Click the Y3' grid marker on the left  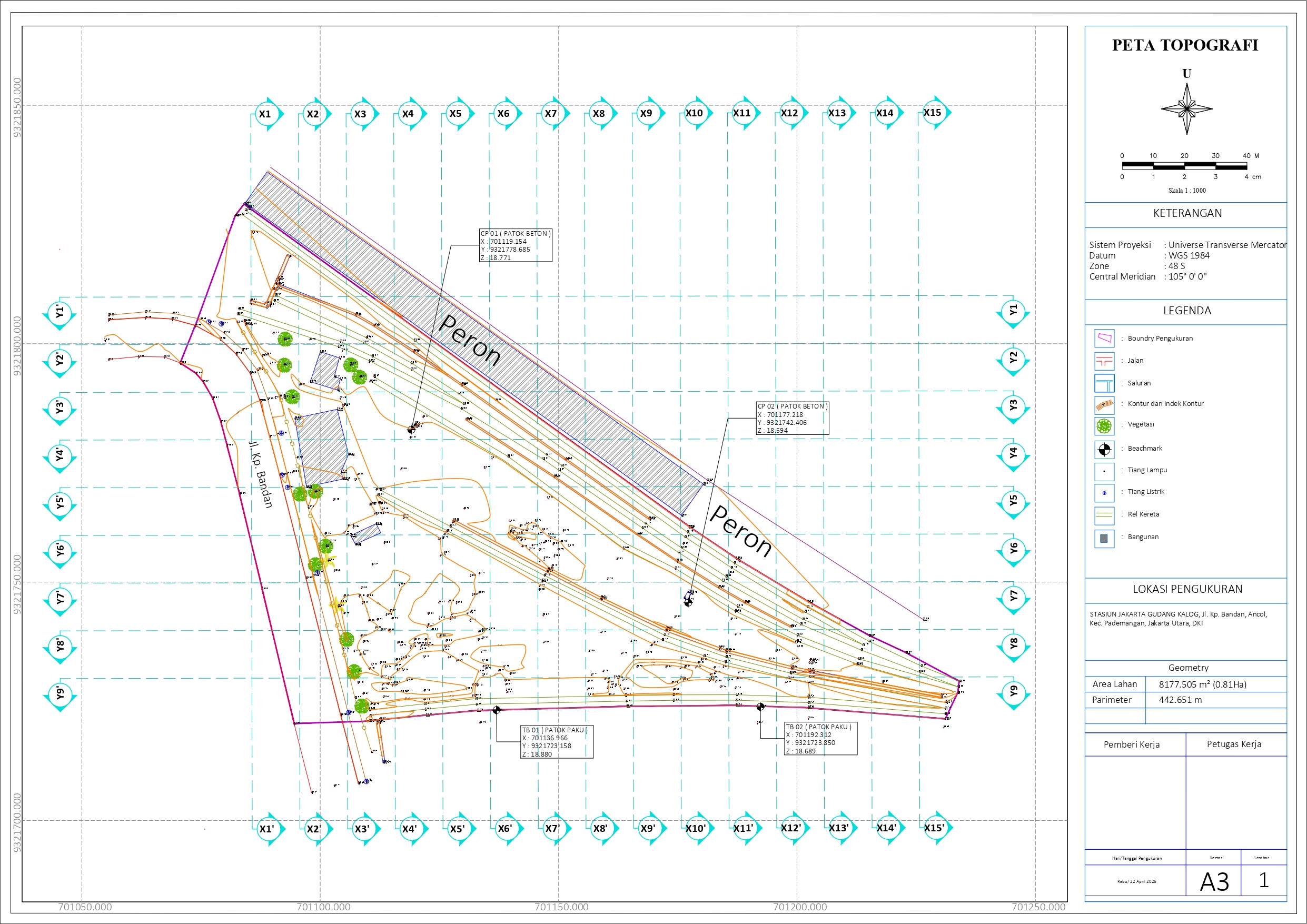point(60,409)
